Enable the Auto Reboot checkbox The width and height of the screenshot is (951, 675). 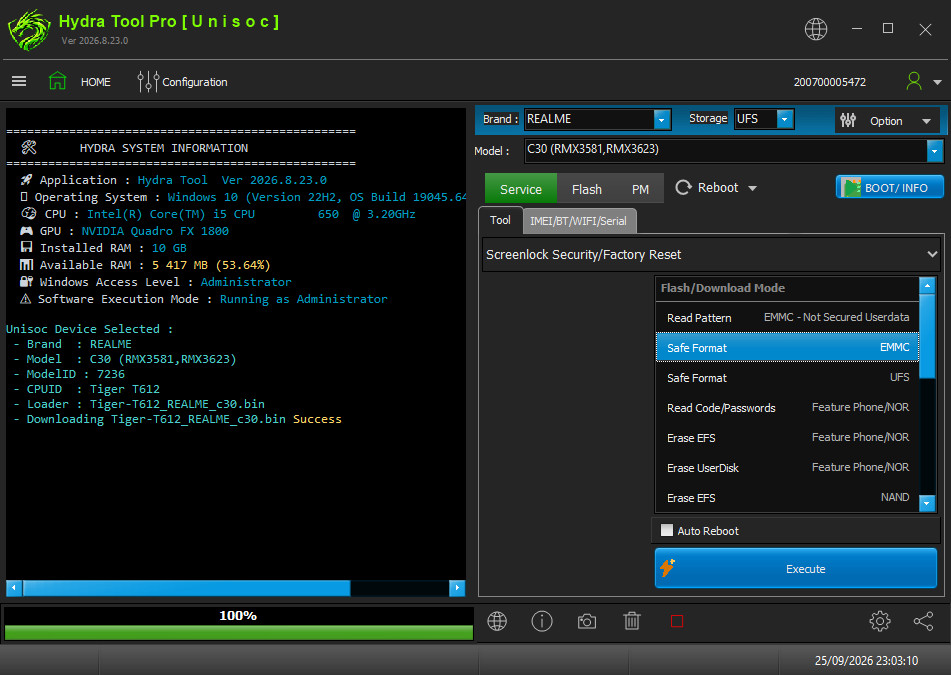click(667, 531)
